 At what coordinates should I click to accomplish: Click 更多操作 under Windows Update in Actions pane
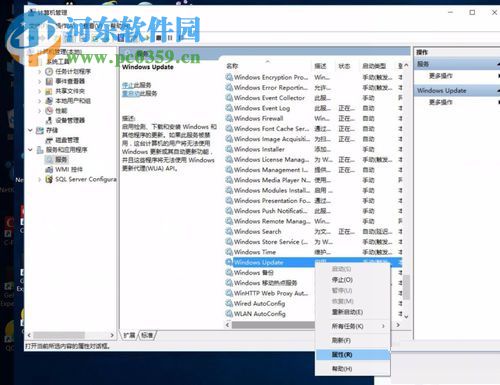[x=441, y=102]
